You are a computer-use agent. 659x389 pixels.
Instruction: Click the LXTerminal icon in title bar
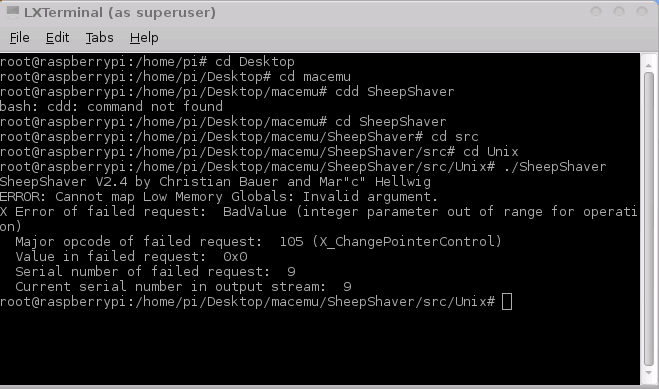click(x=13, y=12)
